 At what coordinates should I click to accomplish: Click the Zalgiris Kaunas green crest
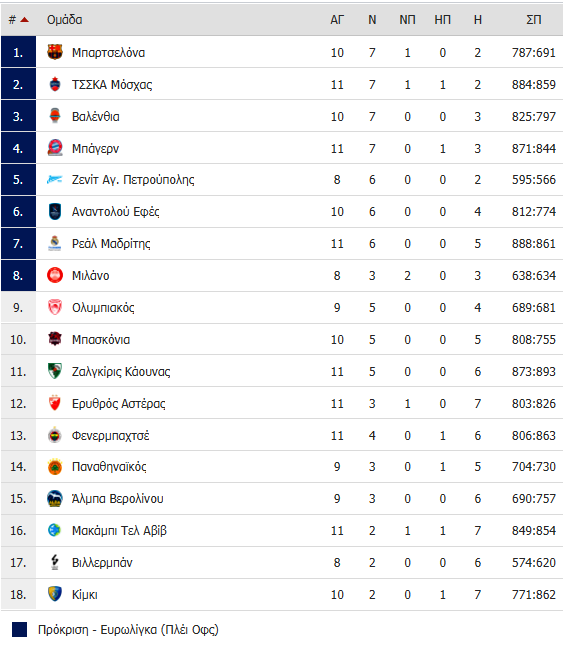[x=55, y=371]
